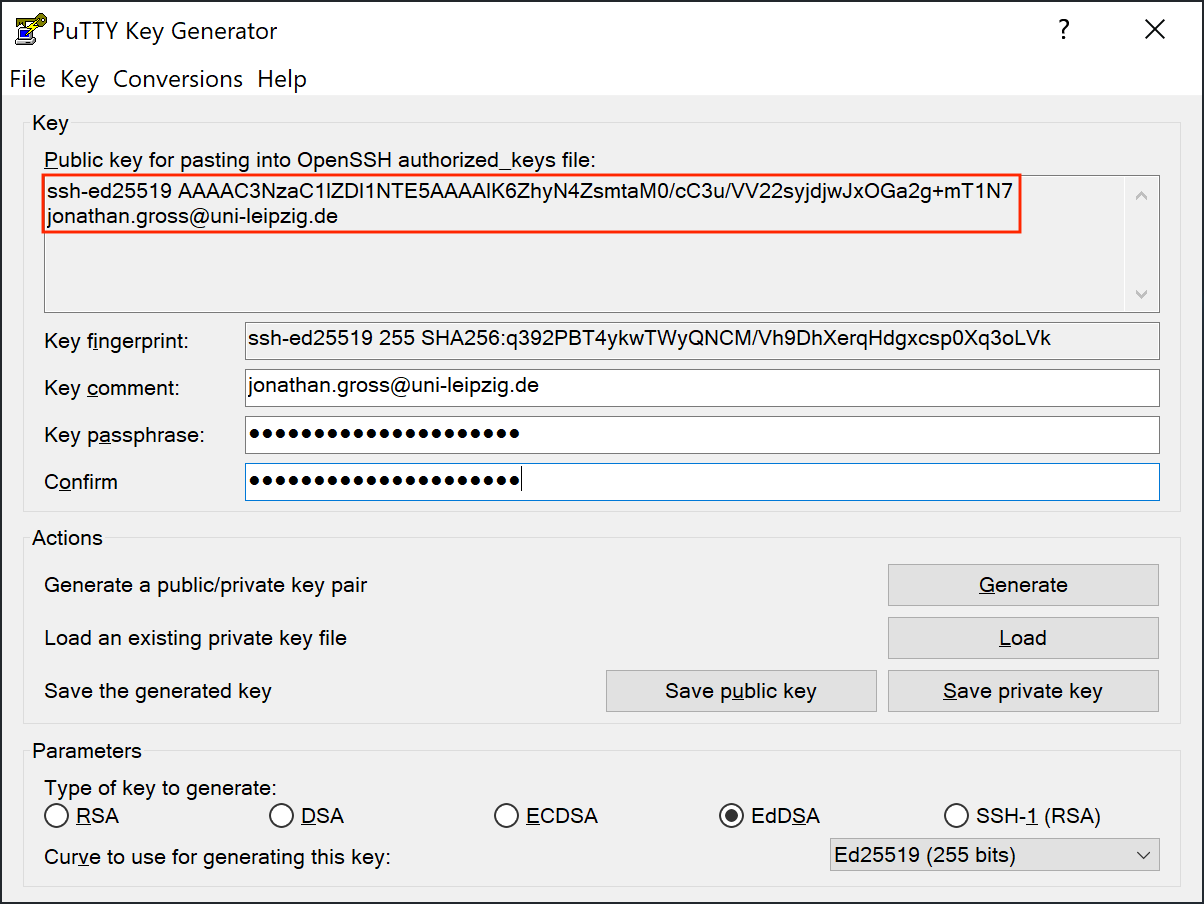Select the RSA key type
This screenshot has width=1204, height=904.
pyautogui.click(x=82, y=816)
